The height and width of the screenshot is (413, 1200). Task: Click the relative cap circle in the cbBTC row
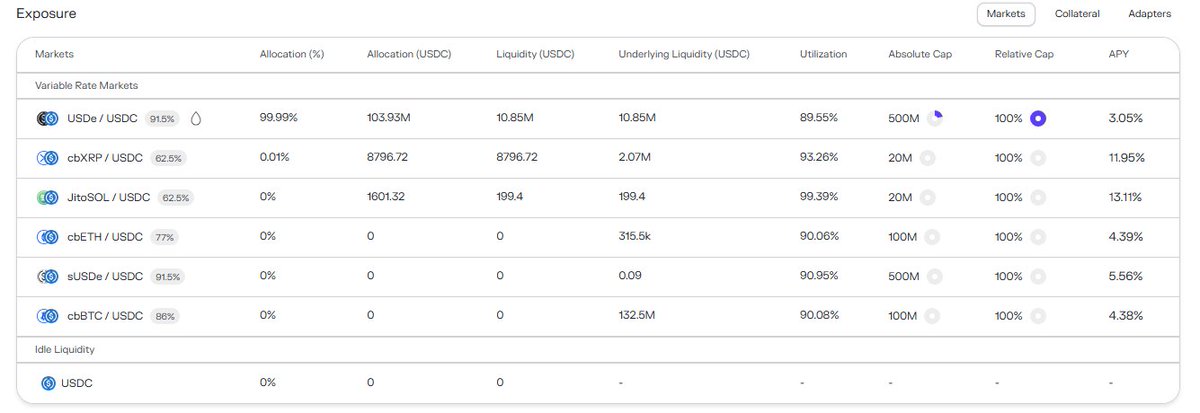1038,316
